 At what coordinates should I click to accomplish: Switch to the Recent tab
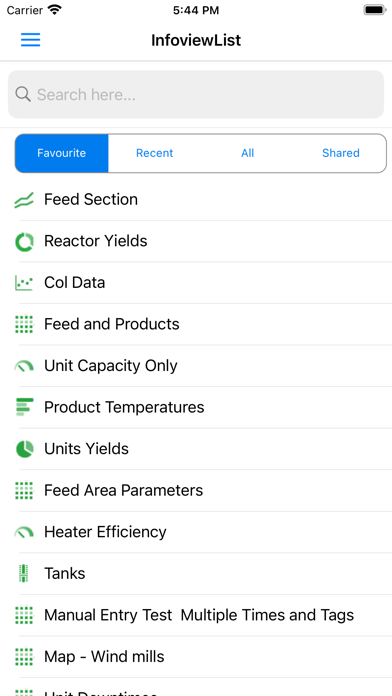pos(154,153)
